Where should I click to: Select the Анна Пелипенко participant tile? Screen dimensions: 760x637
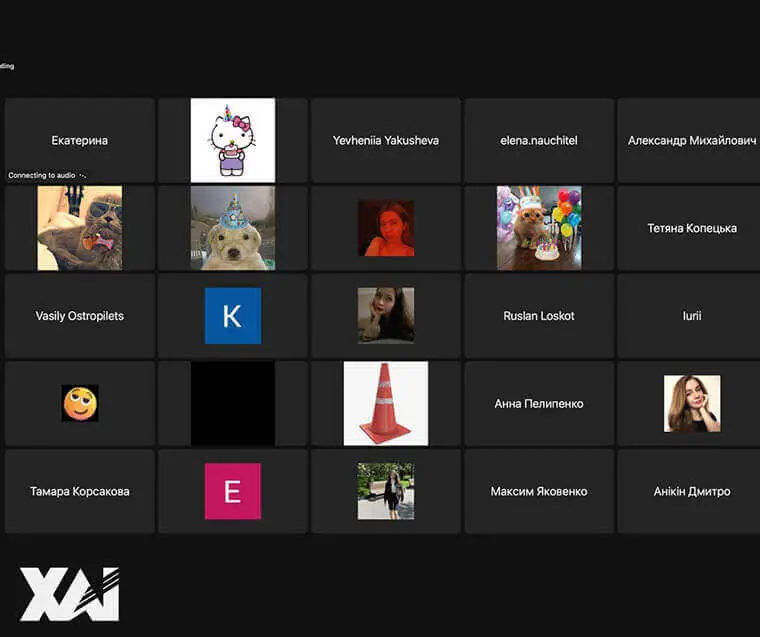coord(538,403)
